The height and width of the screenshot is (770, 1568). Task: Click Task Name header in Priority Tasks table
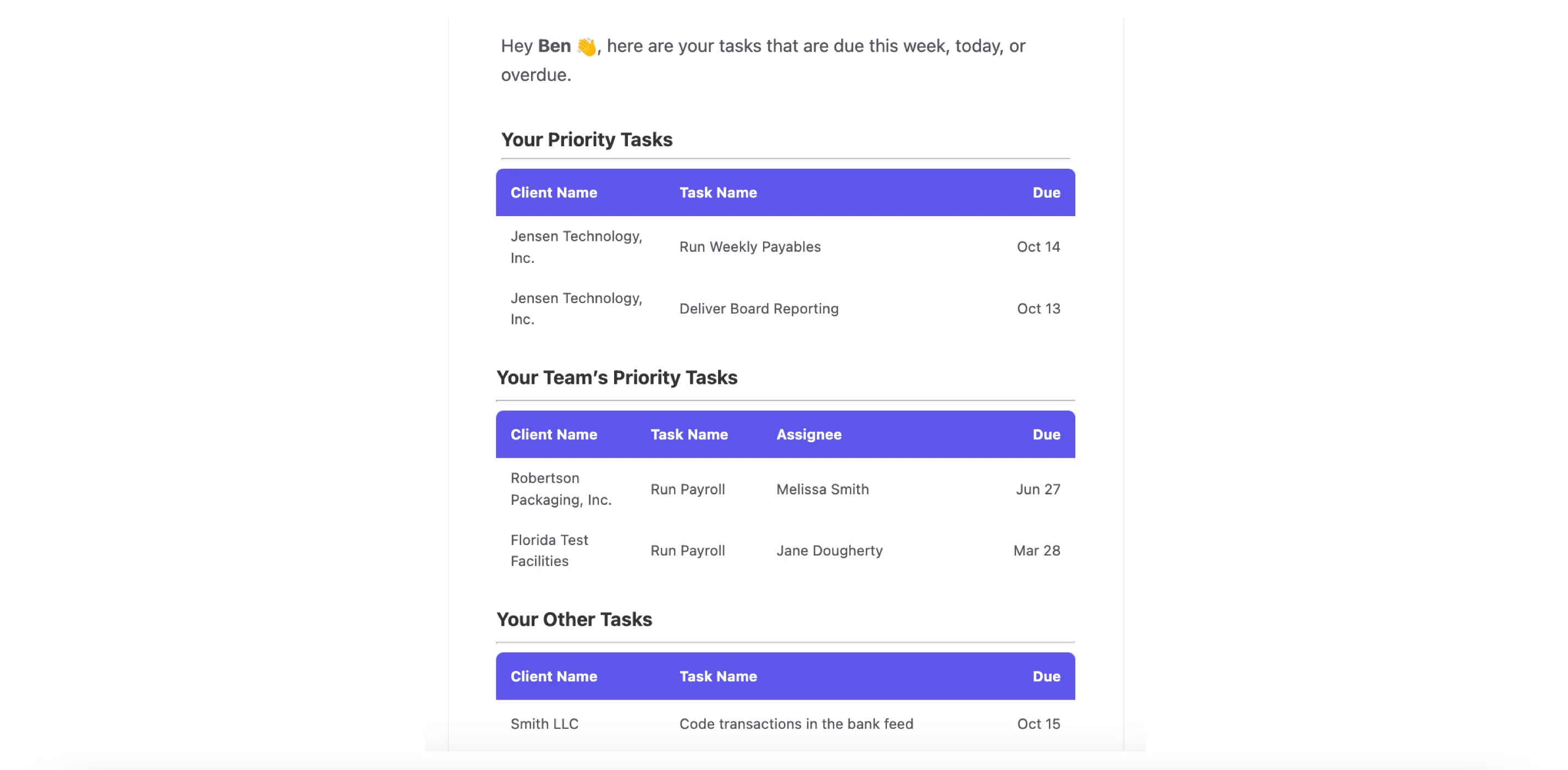(x=718, y=193)
